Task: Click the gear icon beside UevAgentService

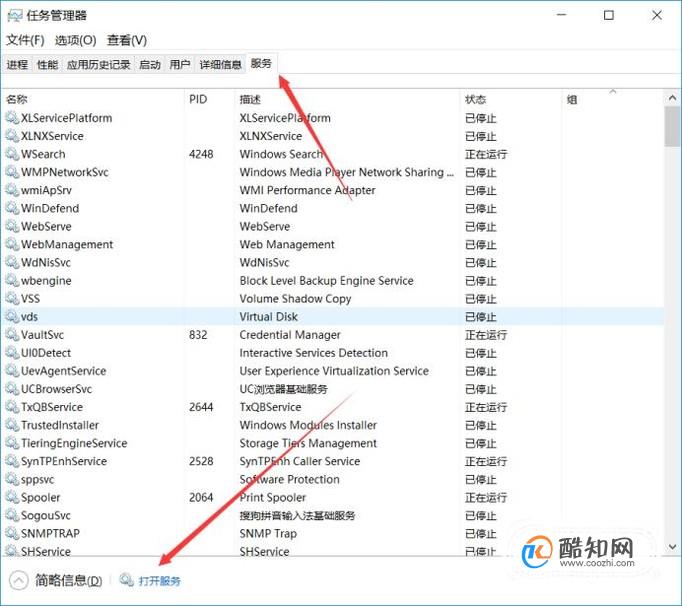Action: tap(12, 371)
